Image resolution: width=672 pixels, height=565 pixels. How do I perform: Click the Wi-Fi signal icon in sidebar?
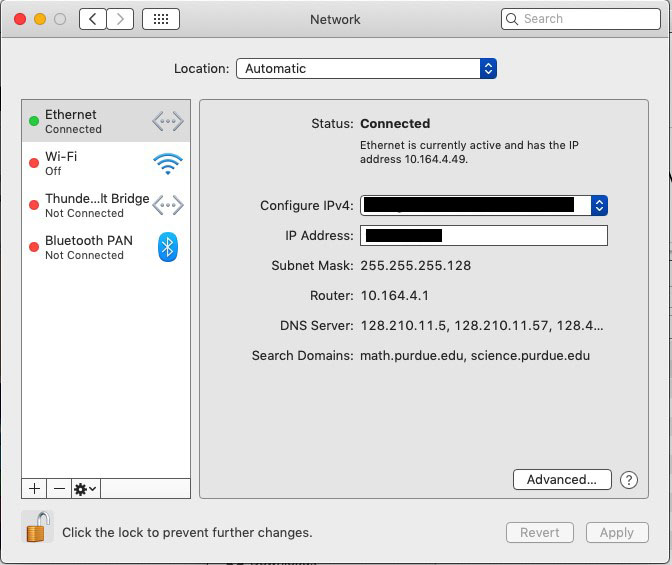click(167, 164)
